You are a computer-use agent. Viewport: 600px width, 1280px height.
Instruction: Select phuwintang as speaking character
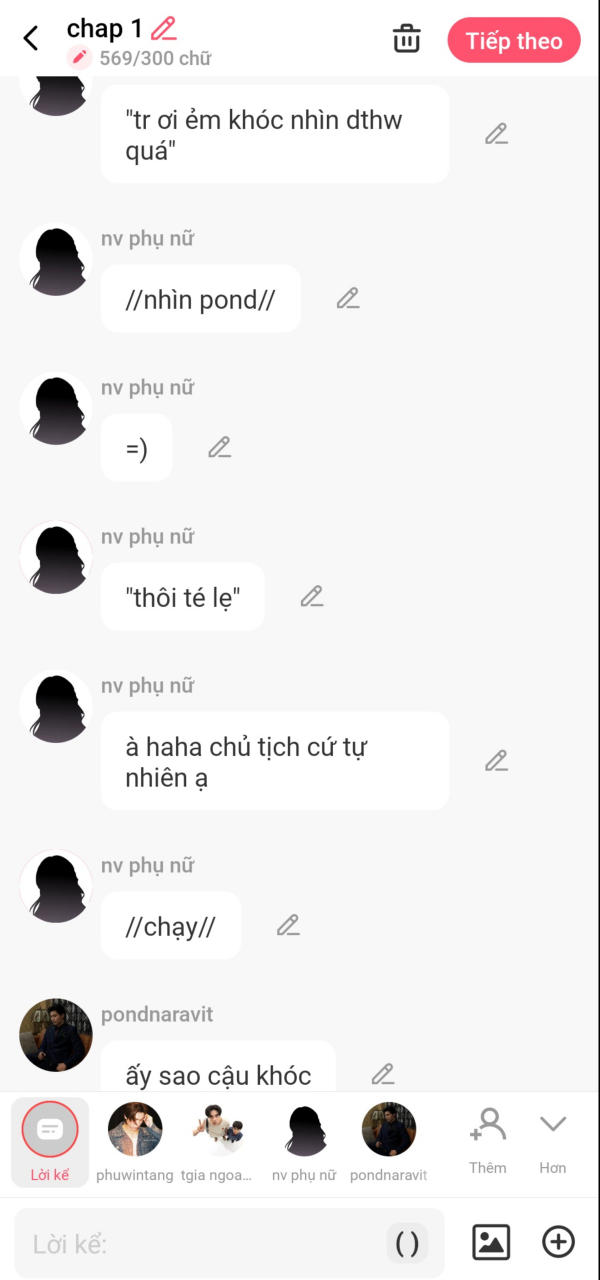point(135,1141)
